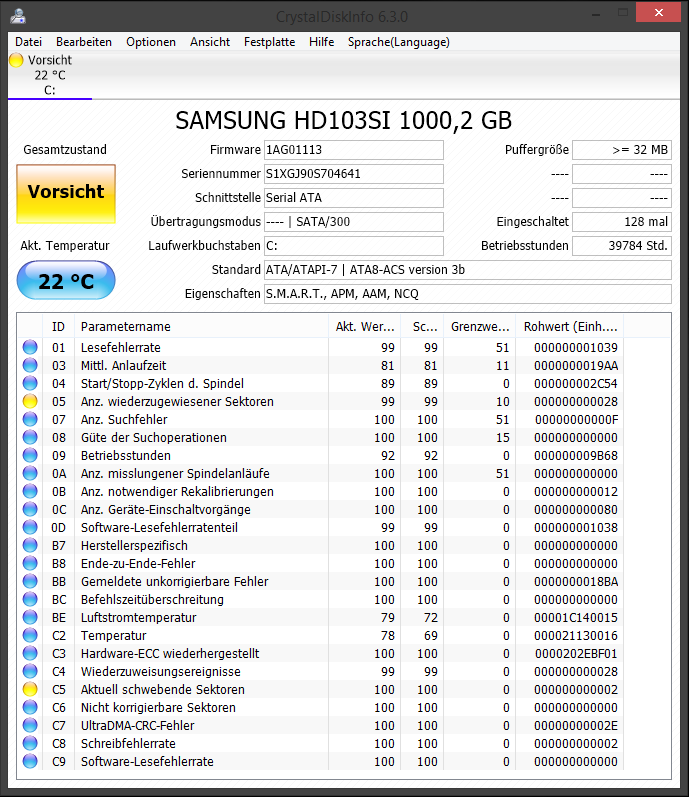Click the 22 °C temperature button
This screenshot has width=689, height=797.
[66, 281]
